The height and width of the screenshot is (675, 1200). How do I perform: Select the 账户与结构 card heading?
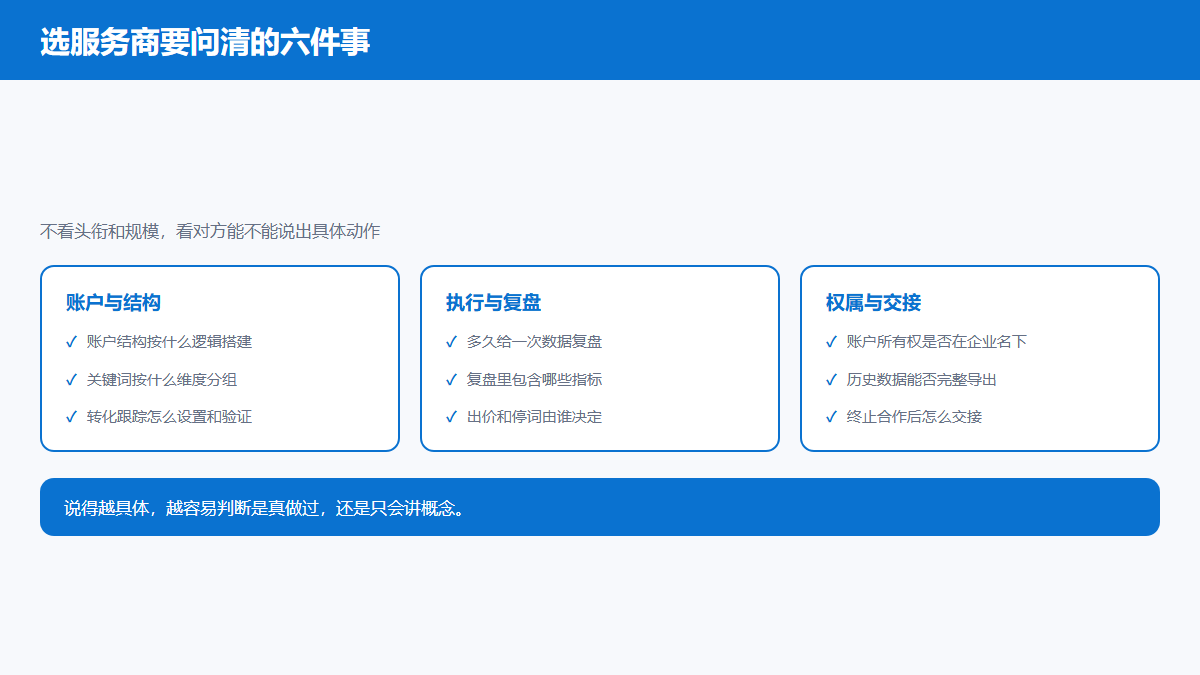coord(113,303)
